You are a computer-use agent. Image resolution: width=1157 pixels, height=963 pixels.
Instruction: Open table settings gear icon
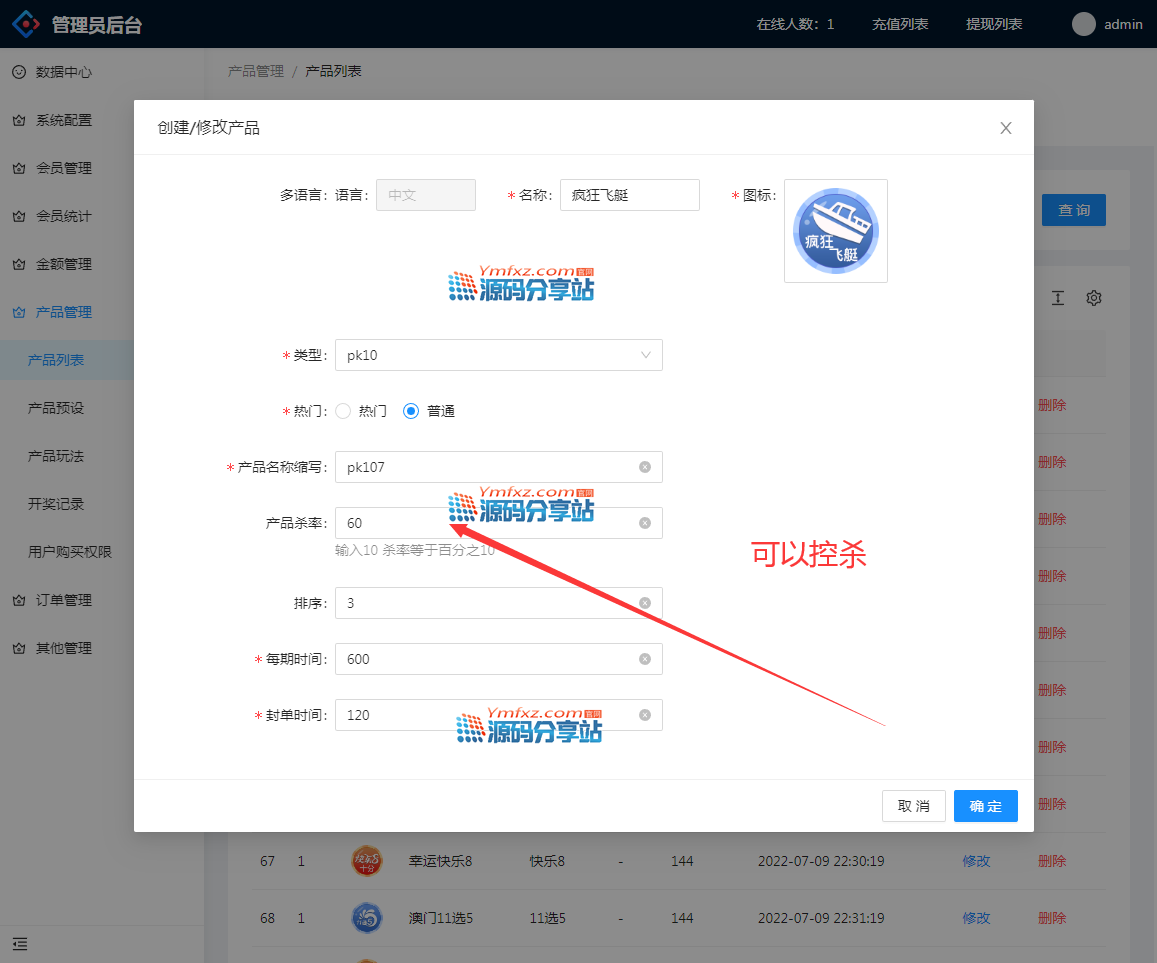(x=1094, y=298)
